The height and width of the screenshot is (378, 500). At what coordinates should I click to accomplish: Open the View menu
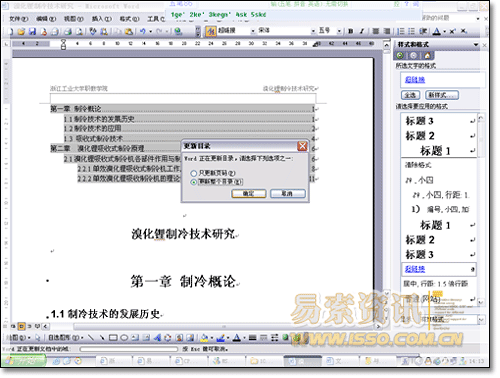[x=74, y=19]
